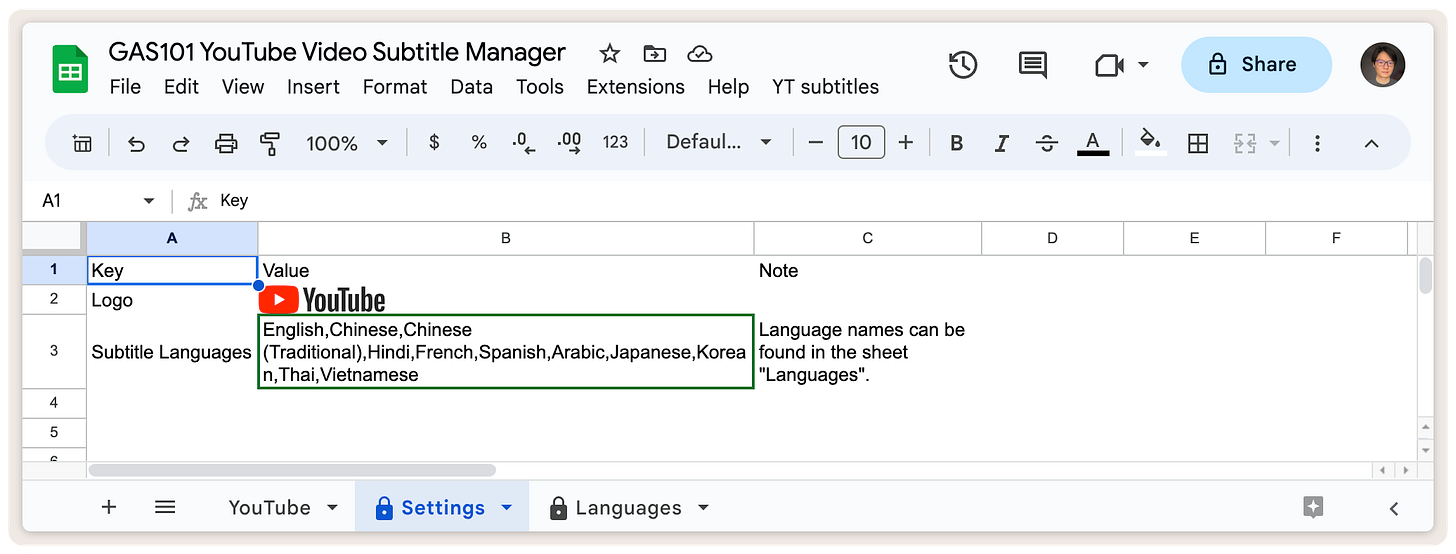Viewport: 1456px width, 554px height.
Task: Open the Insert menu
Action: 314,87
